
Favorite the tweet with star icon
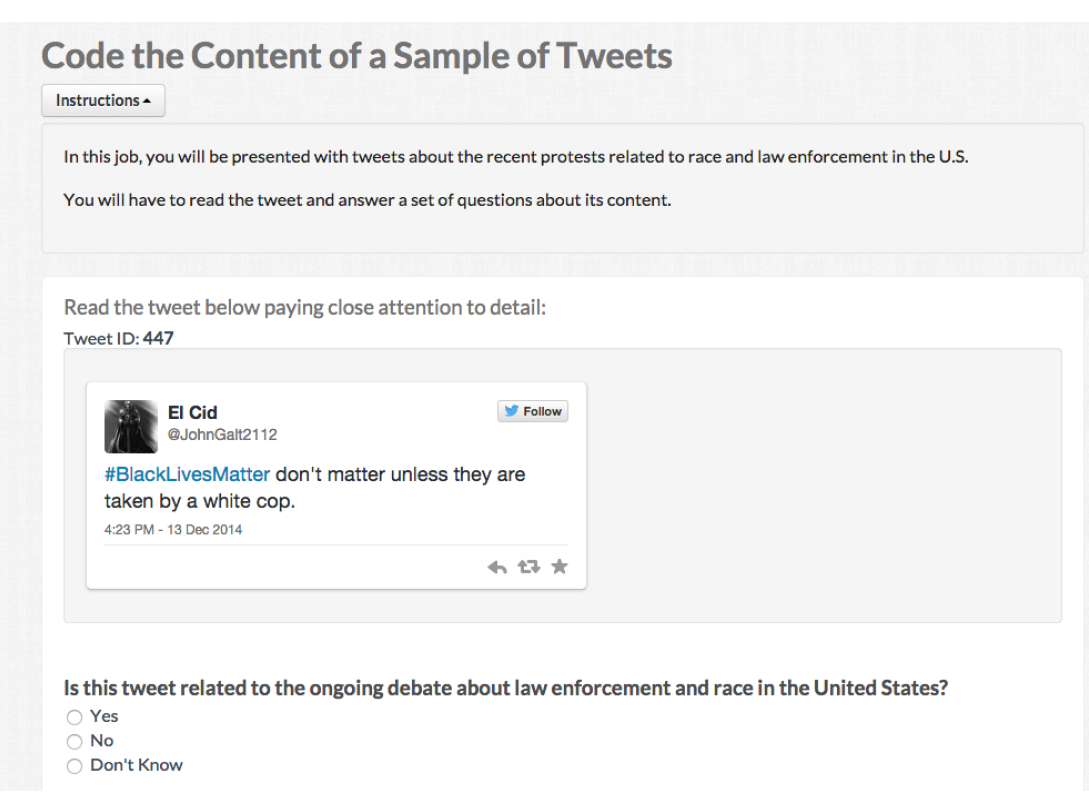pos(559,567)
